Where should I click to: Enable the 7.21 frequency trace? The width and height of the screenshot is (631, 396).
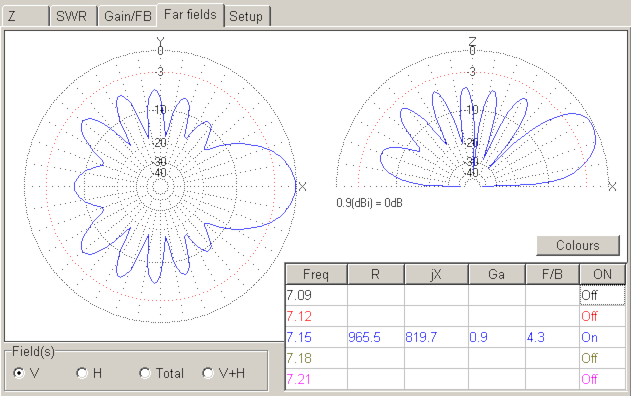point(602,379)
